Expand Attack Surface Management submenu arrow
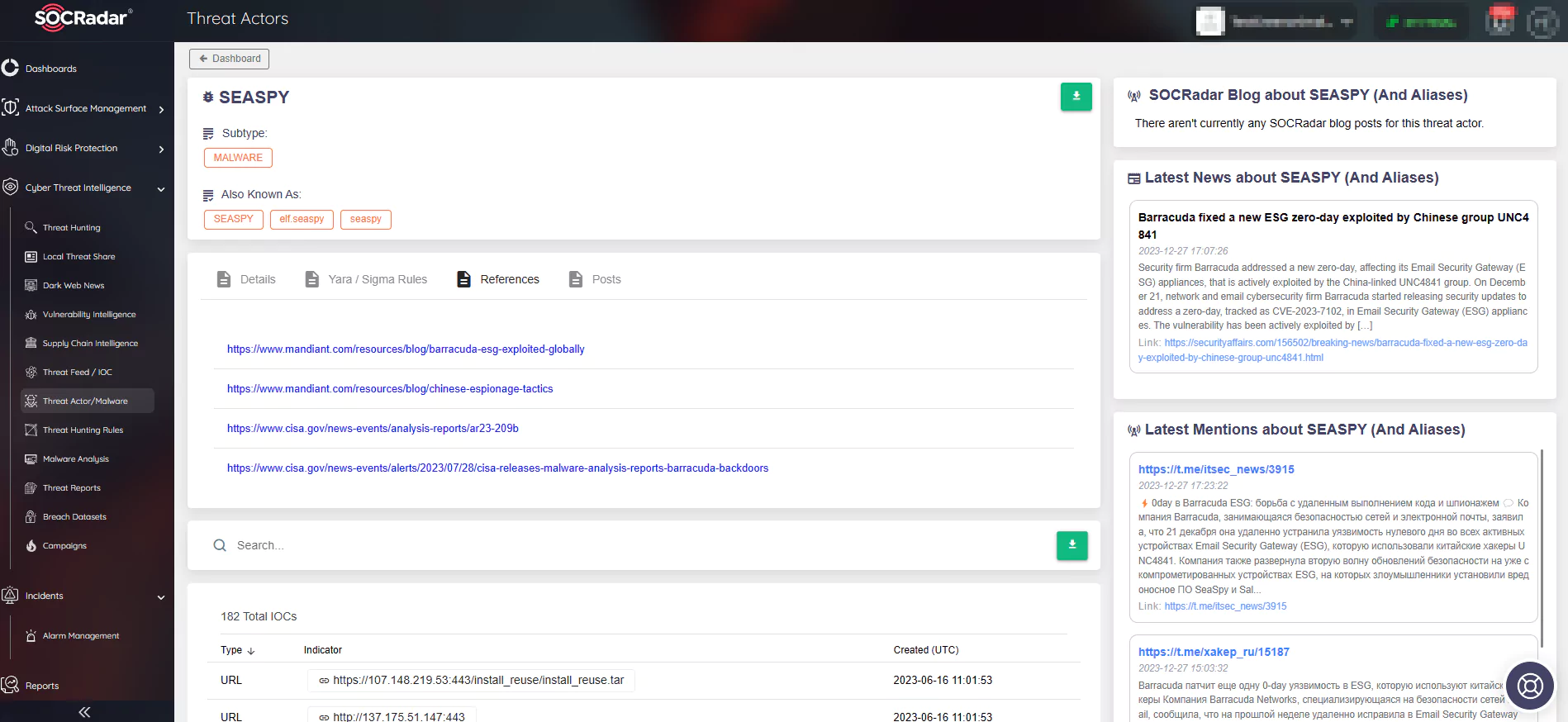The image size is (1568, 722). (x=161, y=109)
